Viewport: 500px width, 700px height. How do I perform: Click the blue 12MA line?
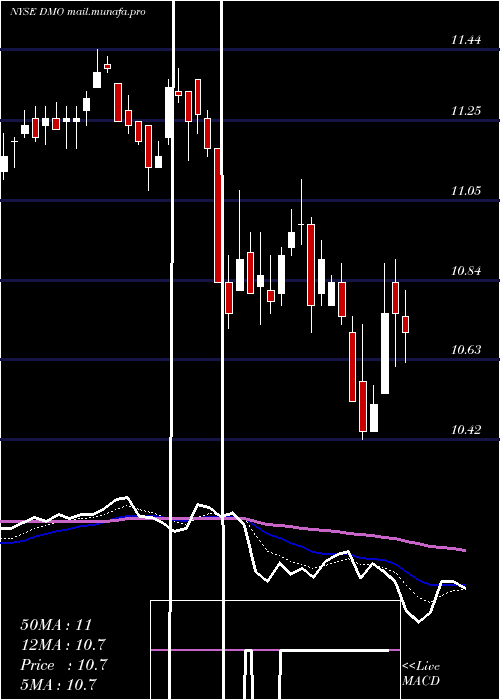click(x=312, y=551)
